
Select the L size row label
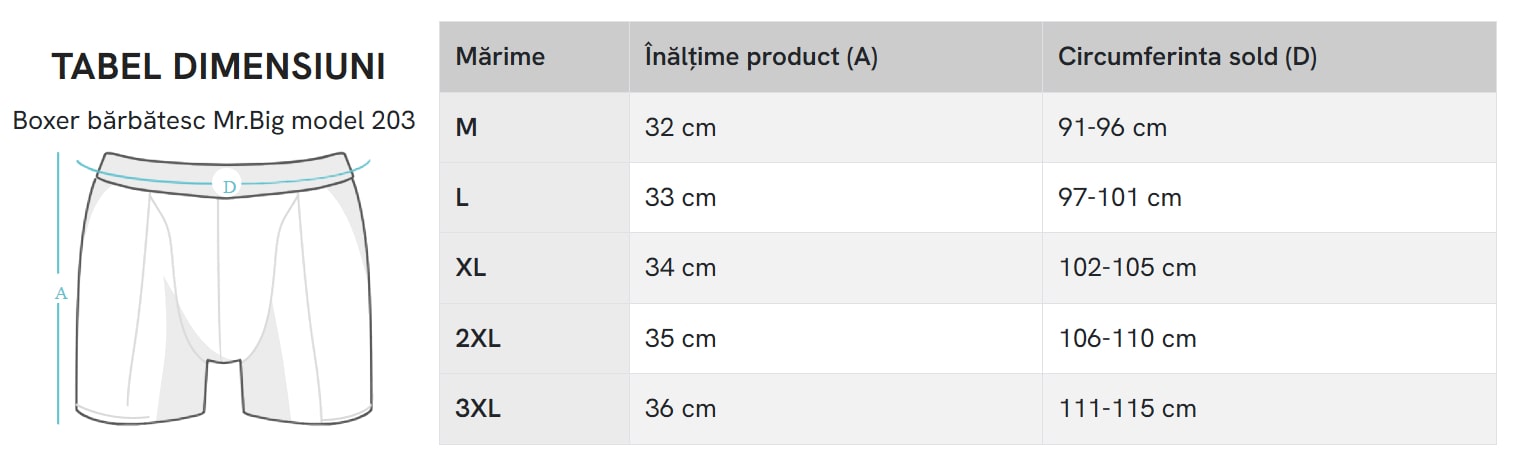point(462,198)
